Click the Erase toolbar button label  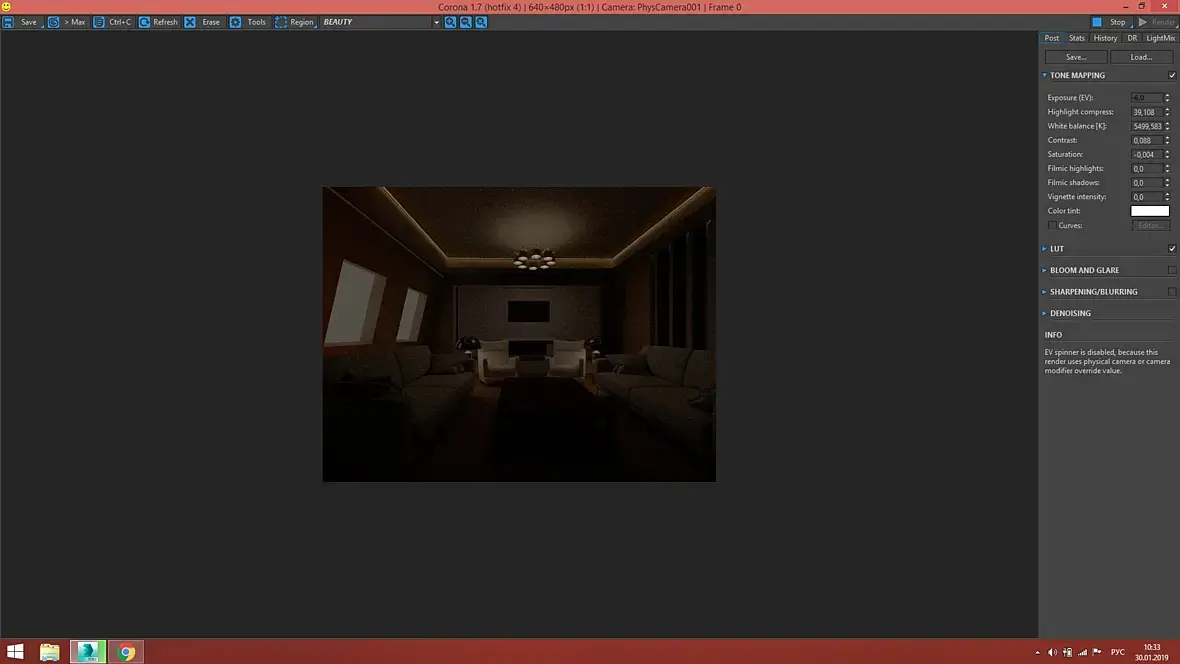tap(211, 22)
